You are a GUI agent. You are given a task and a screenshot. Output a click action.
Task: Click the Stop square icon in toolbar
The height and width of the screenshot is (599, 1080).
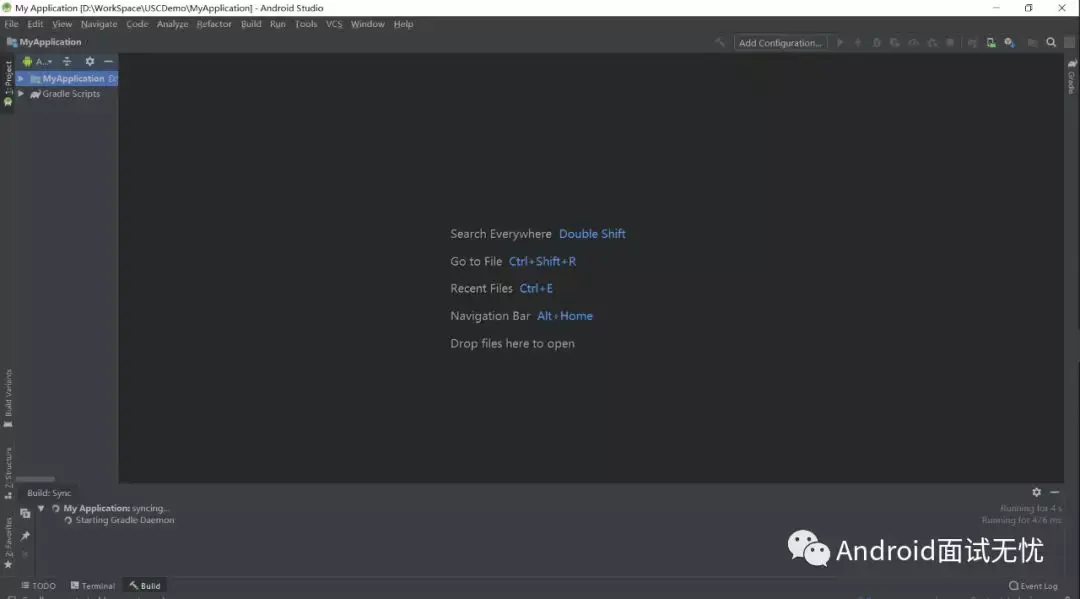(951, 43)
